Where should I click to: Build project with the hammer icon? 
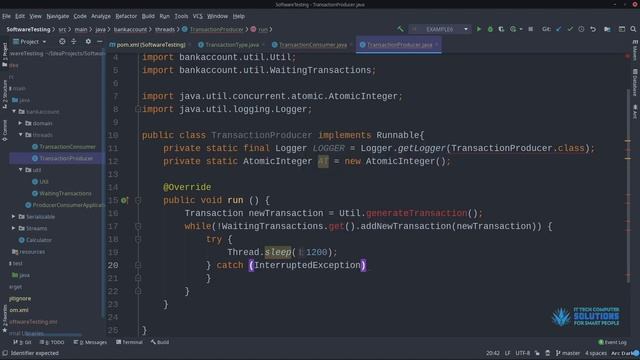pos(400,29)
